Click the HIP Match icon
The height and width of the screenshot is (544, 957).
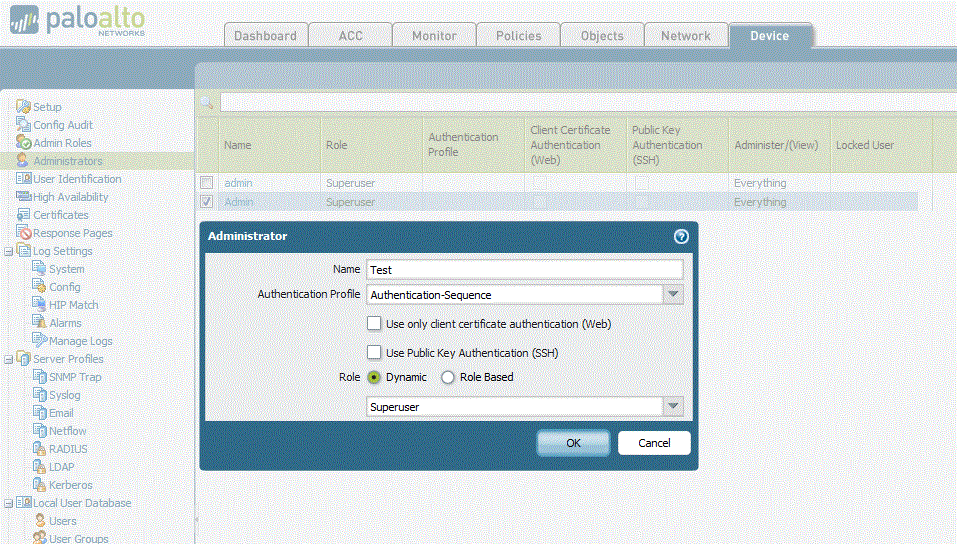click(x=39, y=304)
